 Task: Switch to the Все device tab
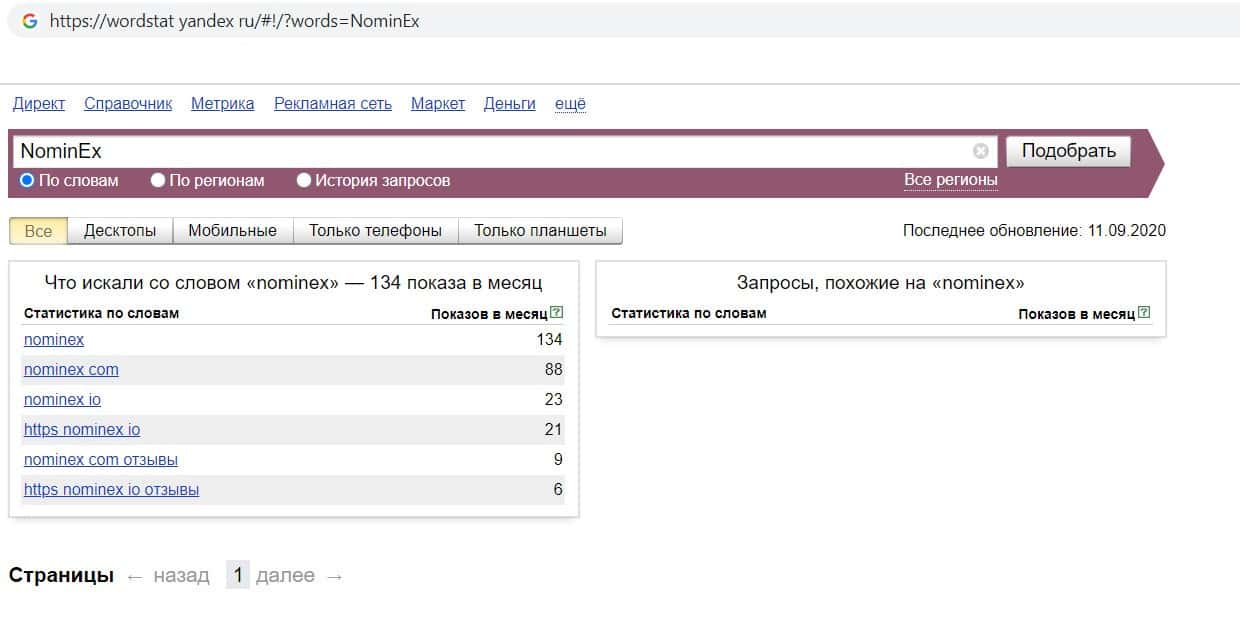(x=38, y=231)
